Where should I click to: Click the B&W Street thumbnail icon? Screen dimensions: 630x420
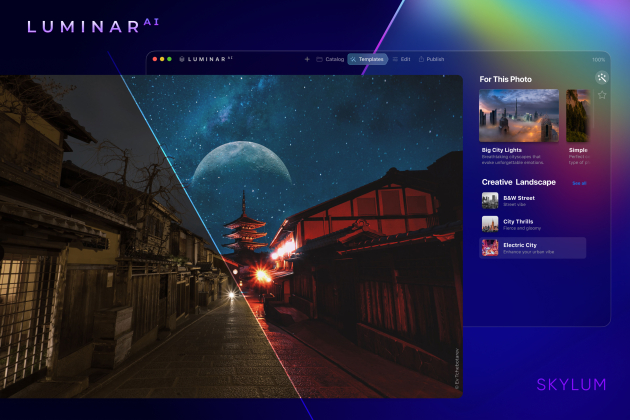click(490, 201)
